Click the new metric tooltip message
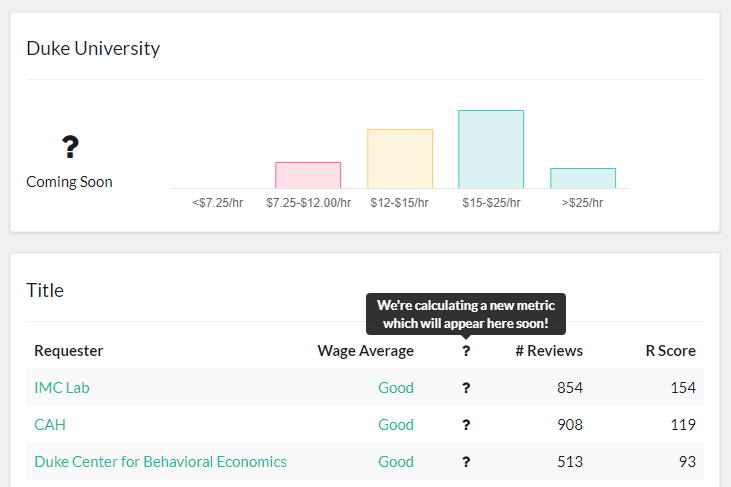Image resolution: width=731 pixels, height=487 pixels. (466, 314)
